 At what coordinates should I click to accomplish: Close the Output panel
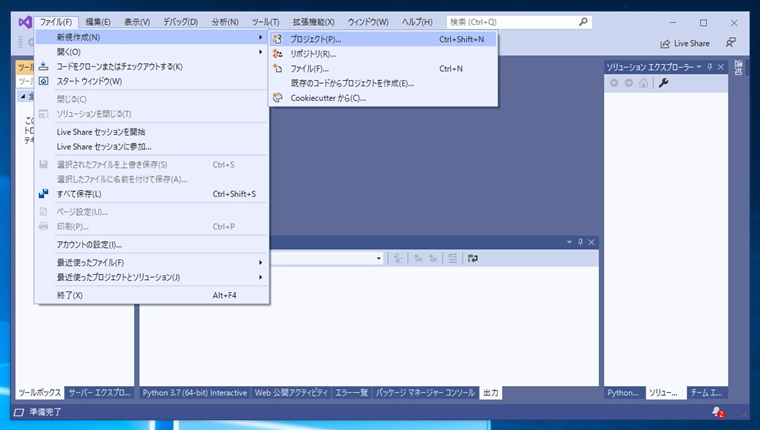click(591, 242)
